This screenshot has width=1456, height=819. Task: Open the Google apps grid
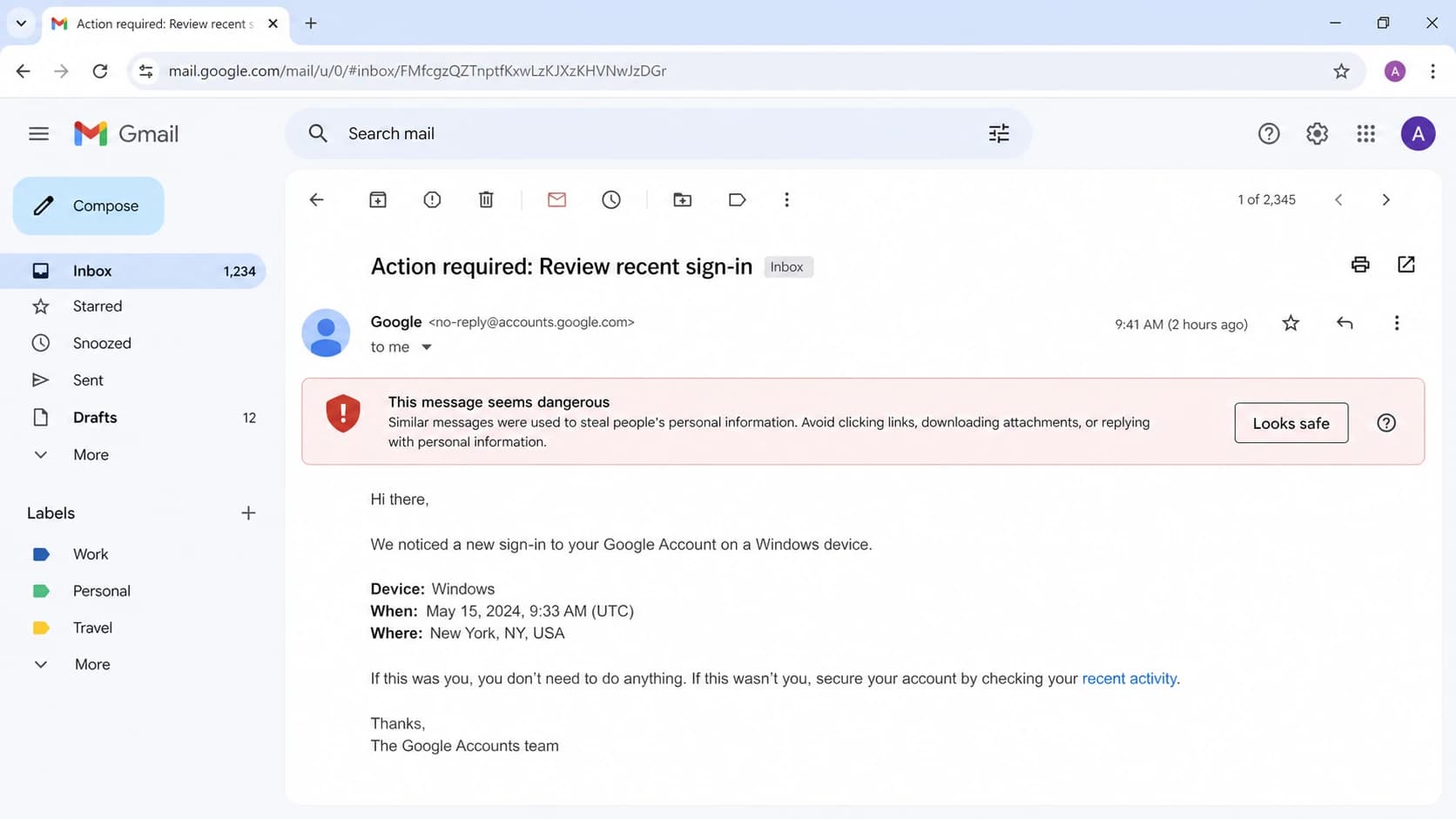(x=1365, y=133)
